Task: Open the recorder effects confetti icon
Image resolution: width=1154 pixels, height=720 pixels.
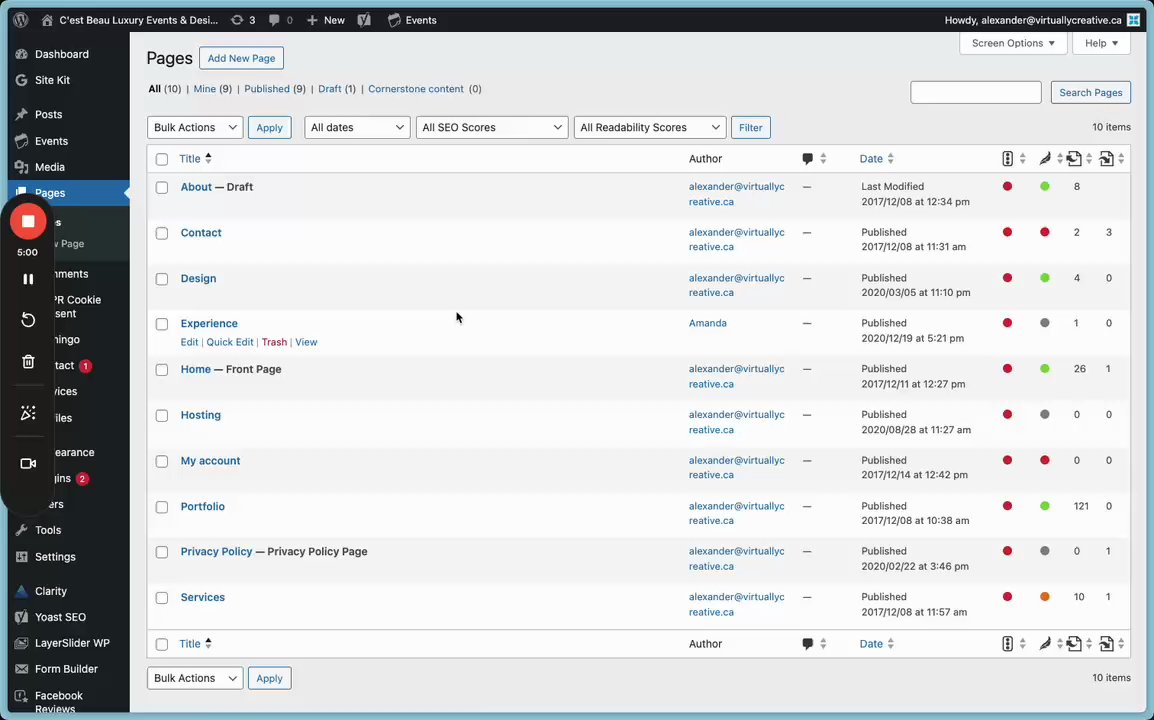Action: point(28,413)
